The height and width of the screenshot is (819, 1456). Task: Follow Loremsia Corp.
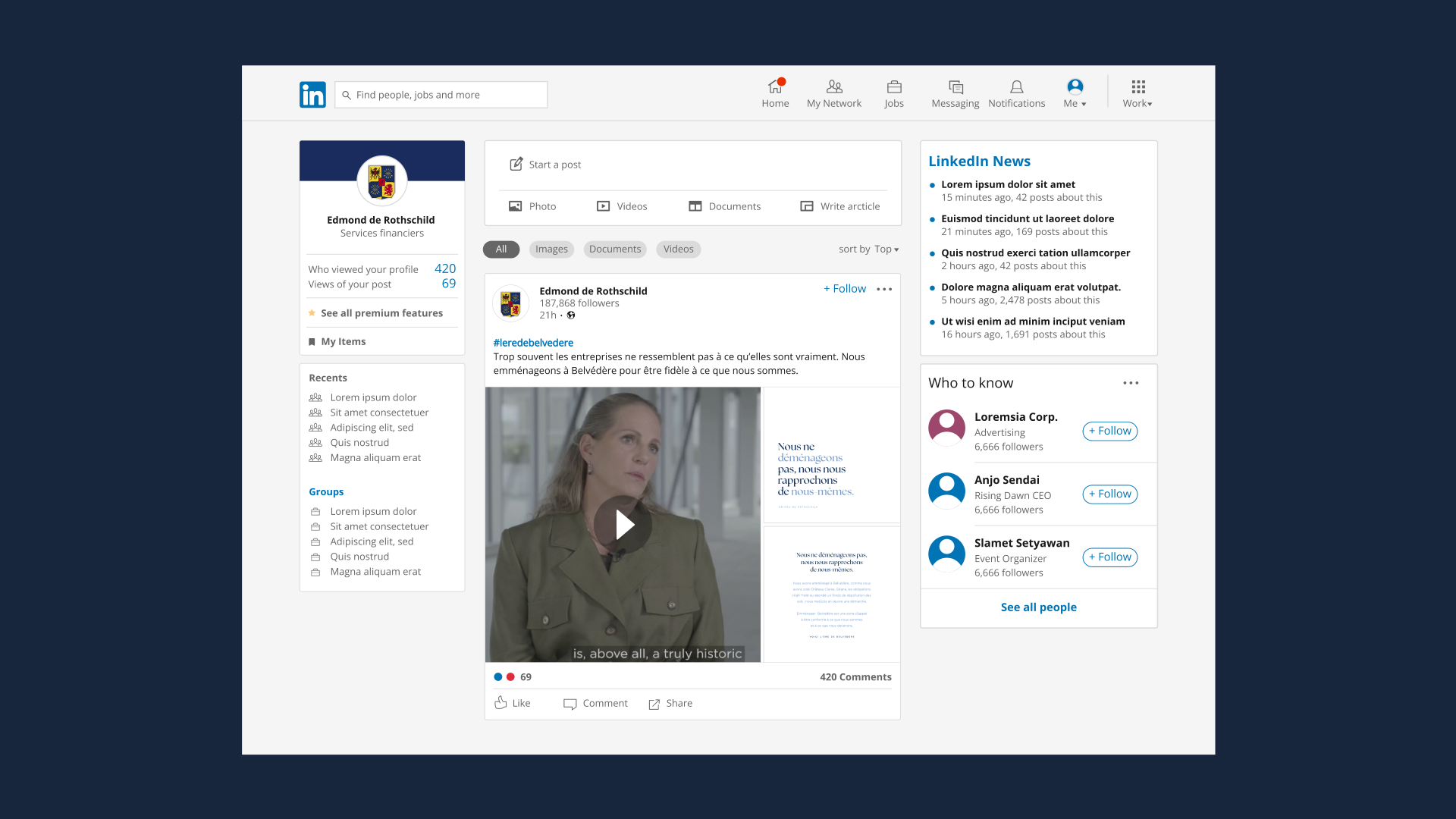coord(1110,431)
